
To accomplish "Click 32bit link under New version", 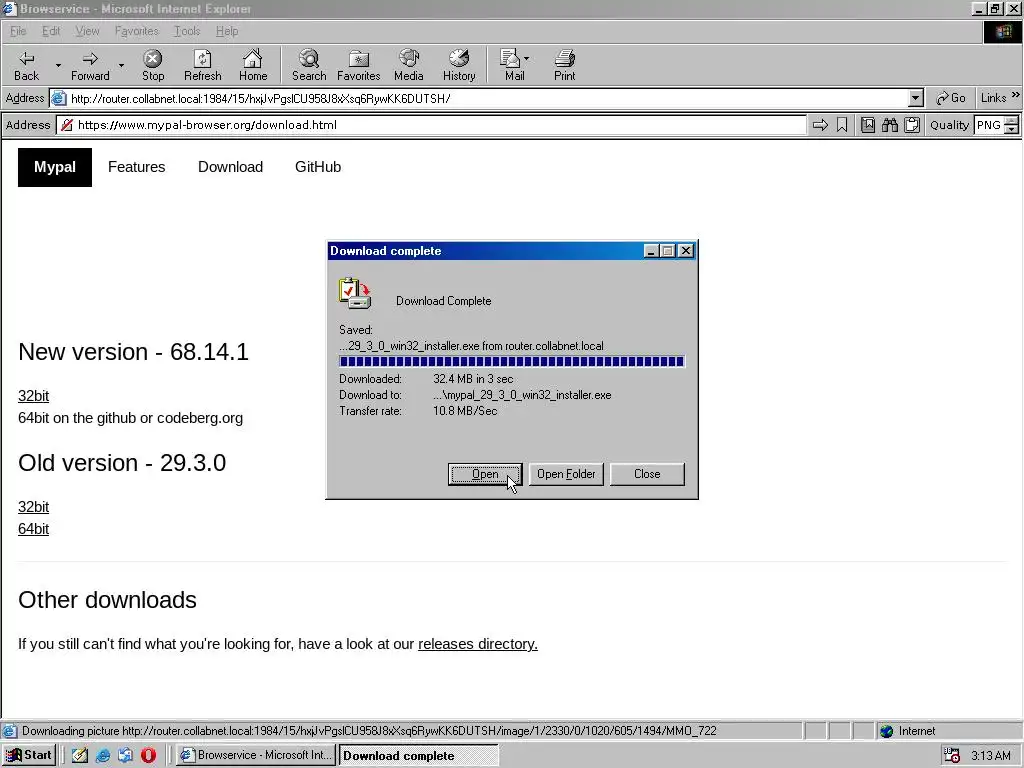I will click(33, 396).
